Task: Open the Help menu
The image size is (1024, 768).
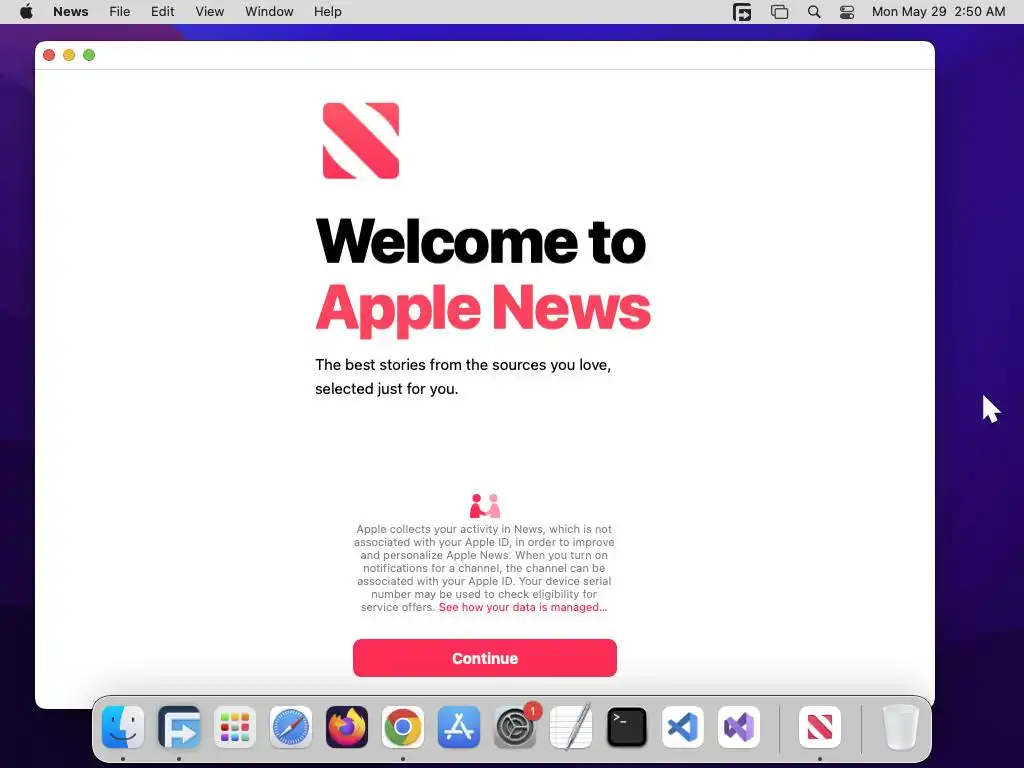Action: coord(327,12)
